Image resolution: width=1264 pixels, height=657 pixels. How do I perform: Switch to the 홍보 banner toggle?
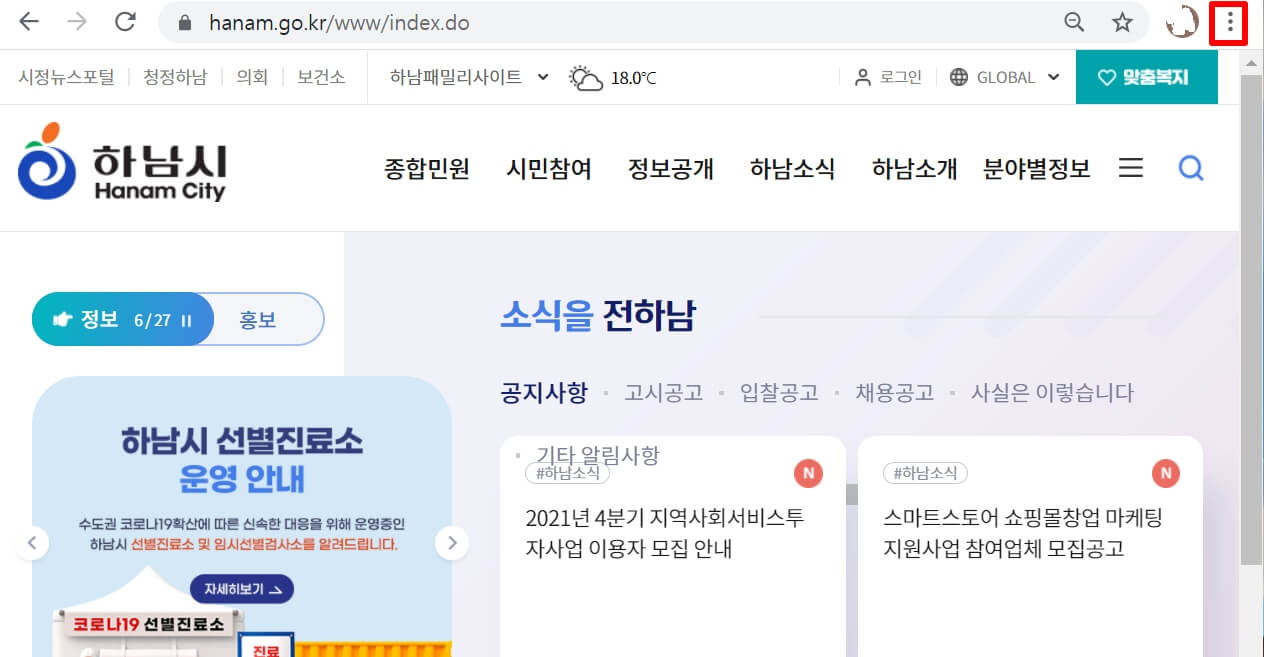tap(258, 320)
